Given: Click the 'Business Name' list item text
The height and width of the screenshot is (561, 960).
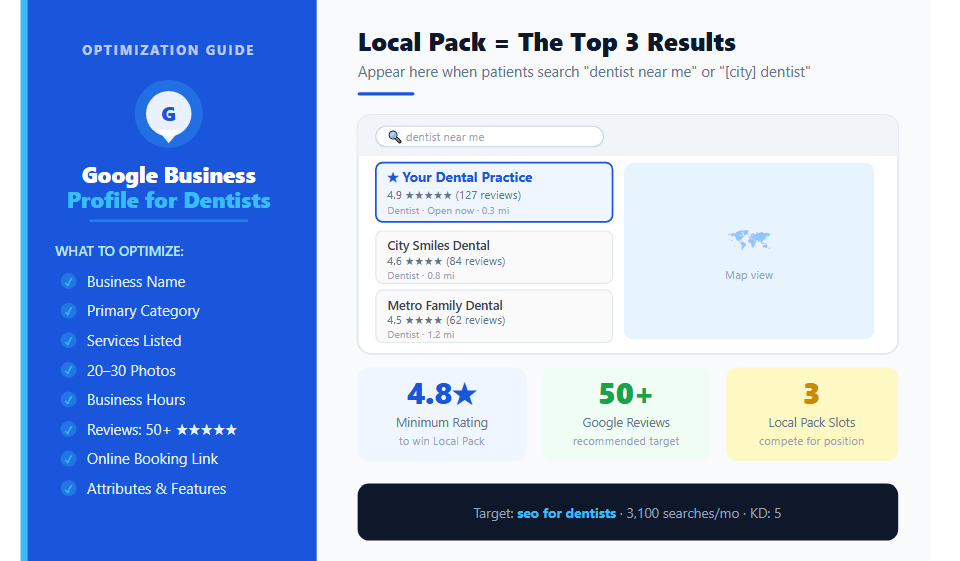Looking at the screenshot, I should [136, 282].
